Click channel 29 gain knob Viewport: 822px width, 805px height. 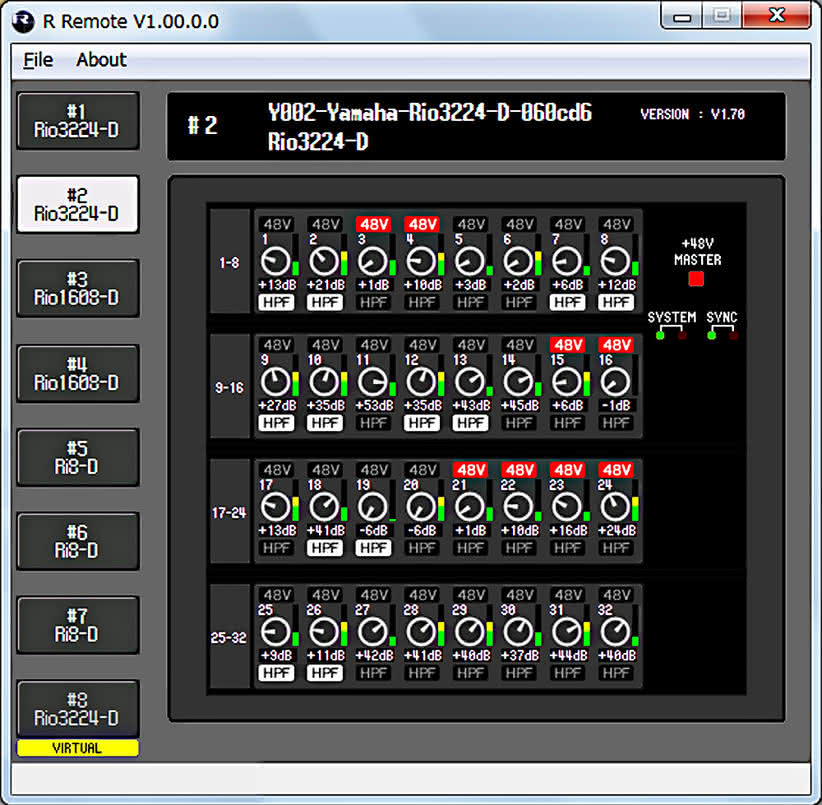click(469, 632)
